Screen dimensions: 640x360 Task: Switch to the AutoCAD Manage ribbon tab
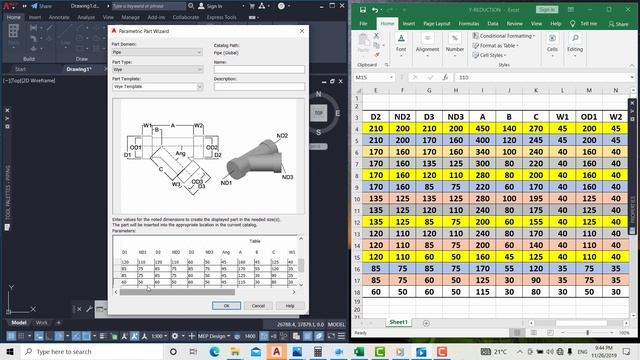(130, 17)
